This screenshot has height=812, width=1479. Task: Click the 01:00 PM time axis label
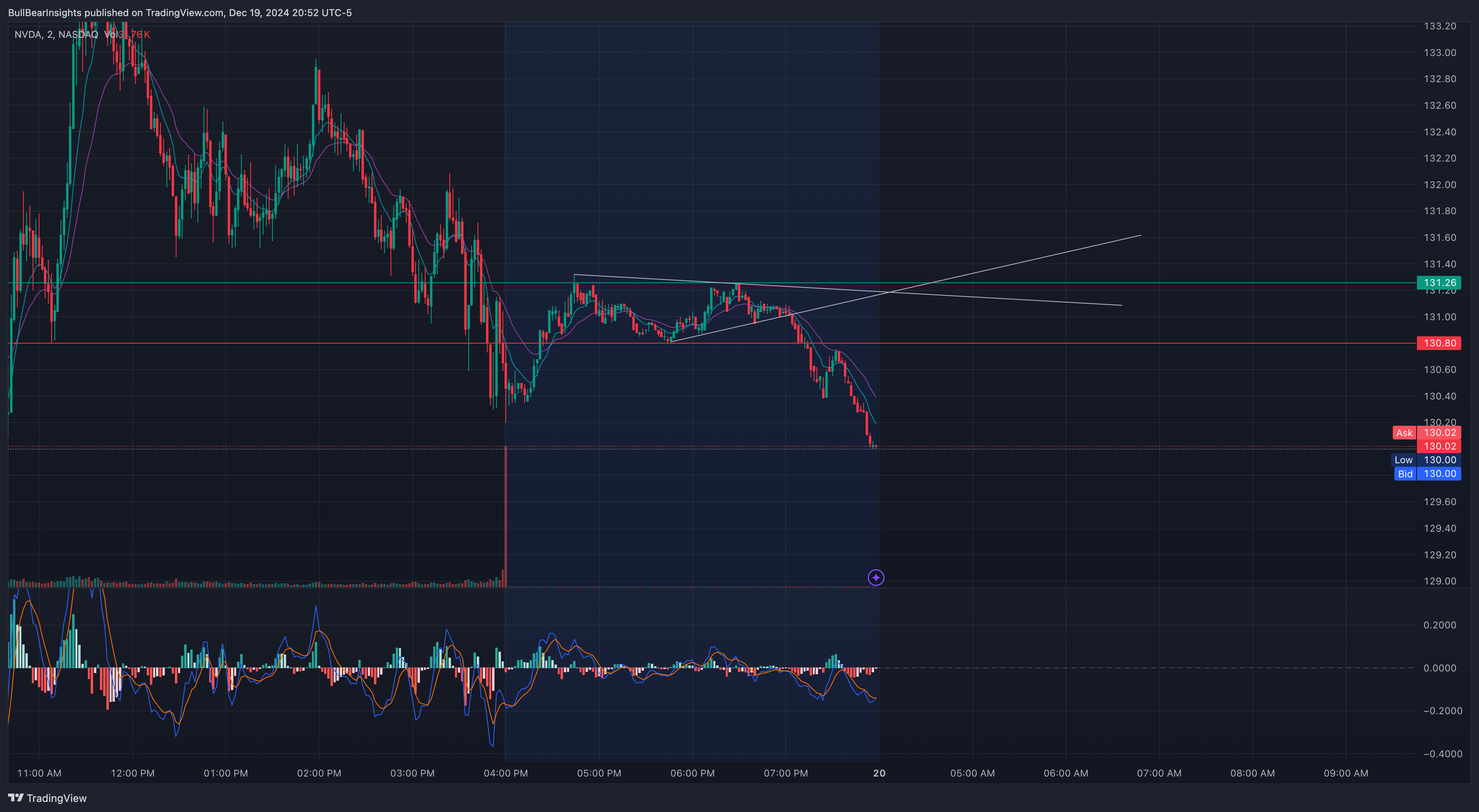pos(226,773)
